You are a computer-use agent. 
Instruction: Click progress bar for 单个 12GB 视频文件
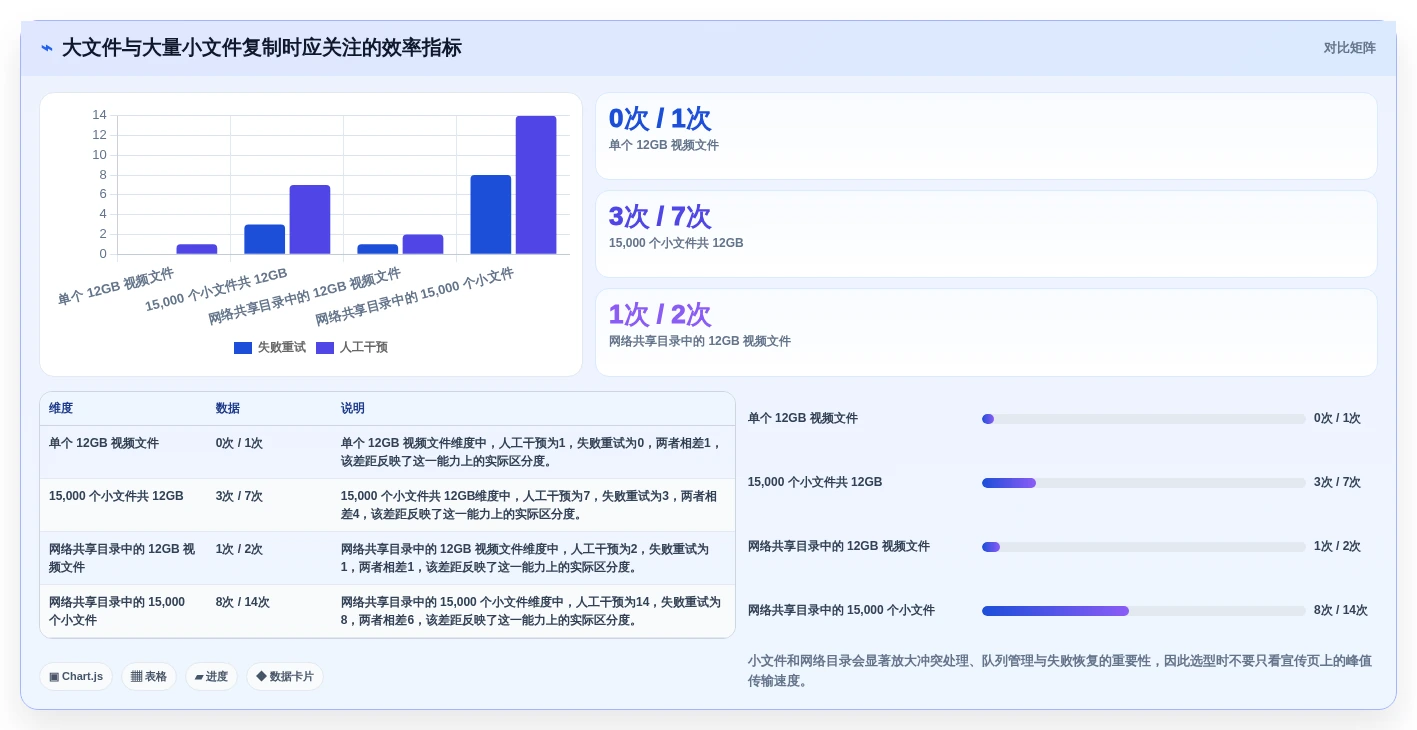(x=1144, y=419)
